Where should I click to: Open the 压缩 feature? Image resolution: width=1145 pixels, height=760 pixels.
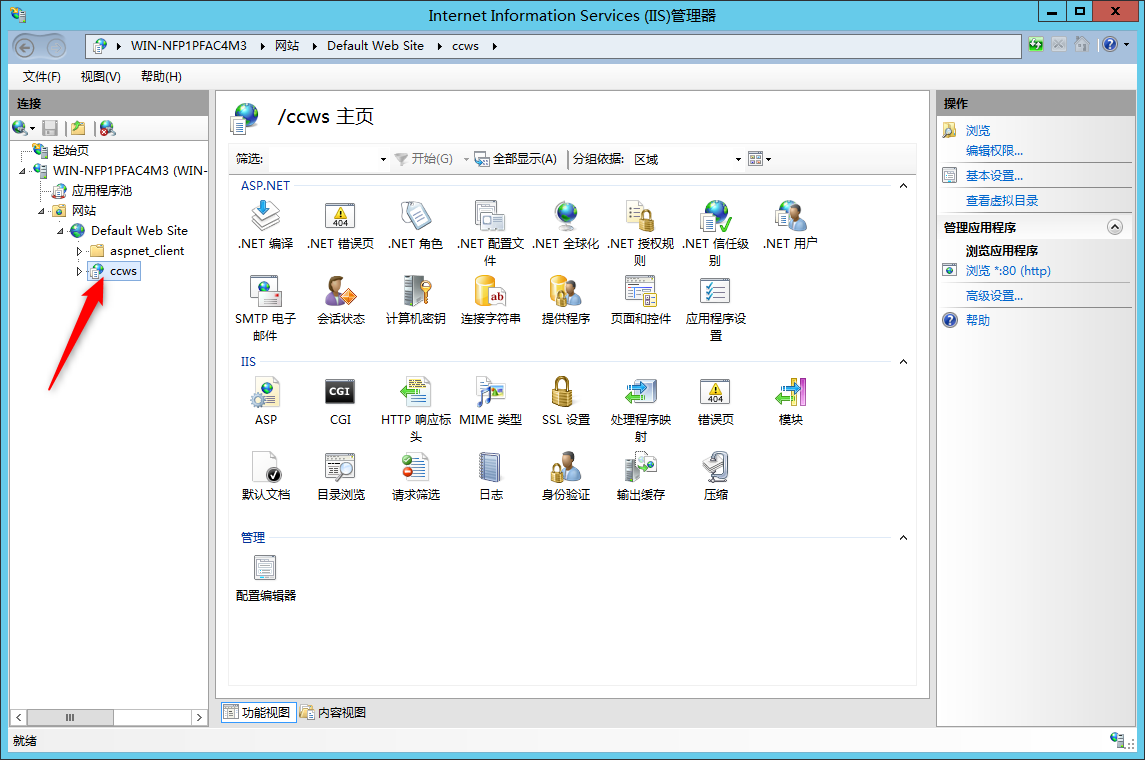[716, 476]
